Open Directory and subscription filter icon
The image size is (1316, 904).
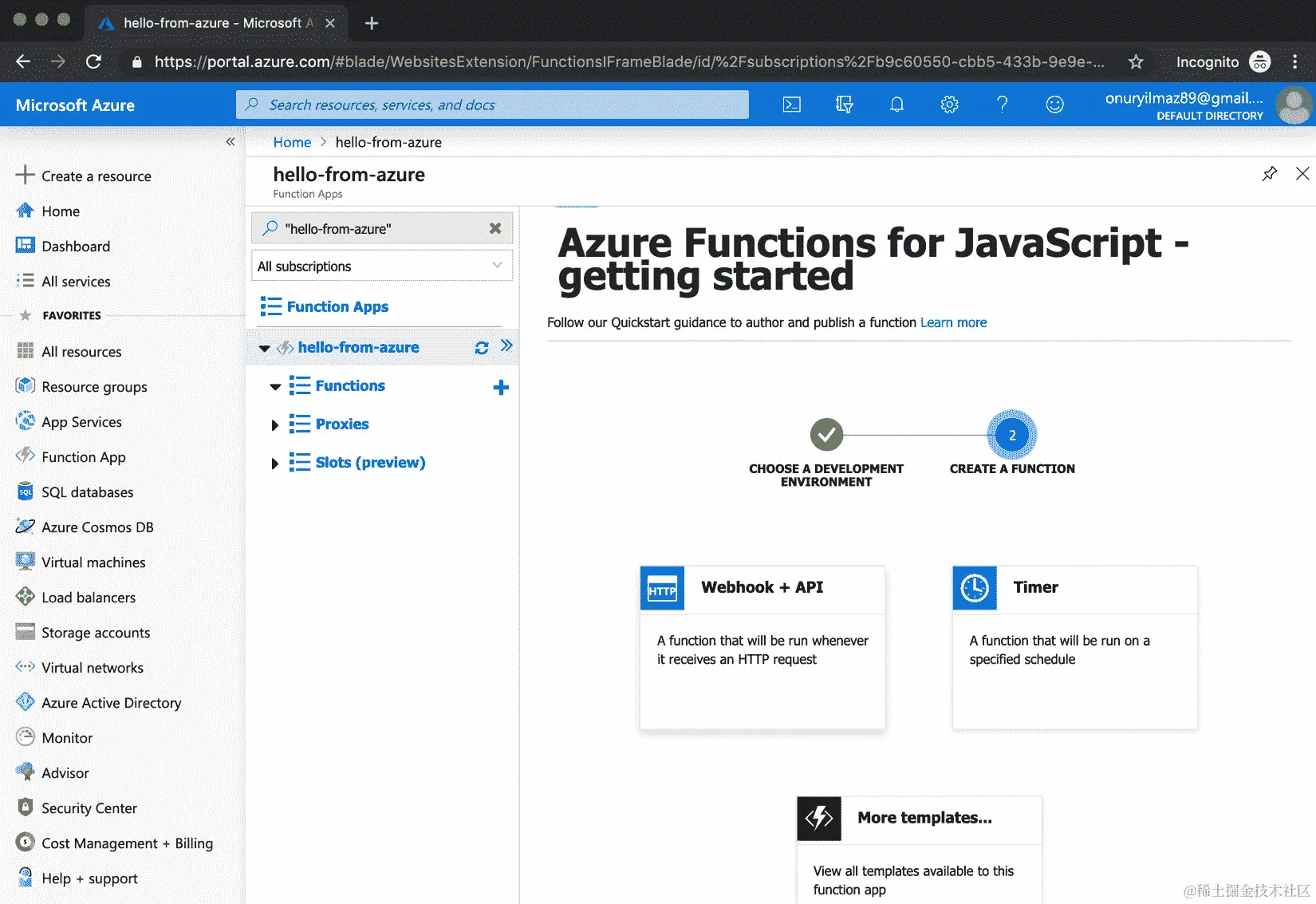[844, 105]
